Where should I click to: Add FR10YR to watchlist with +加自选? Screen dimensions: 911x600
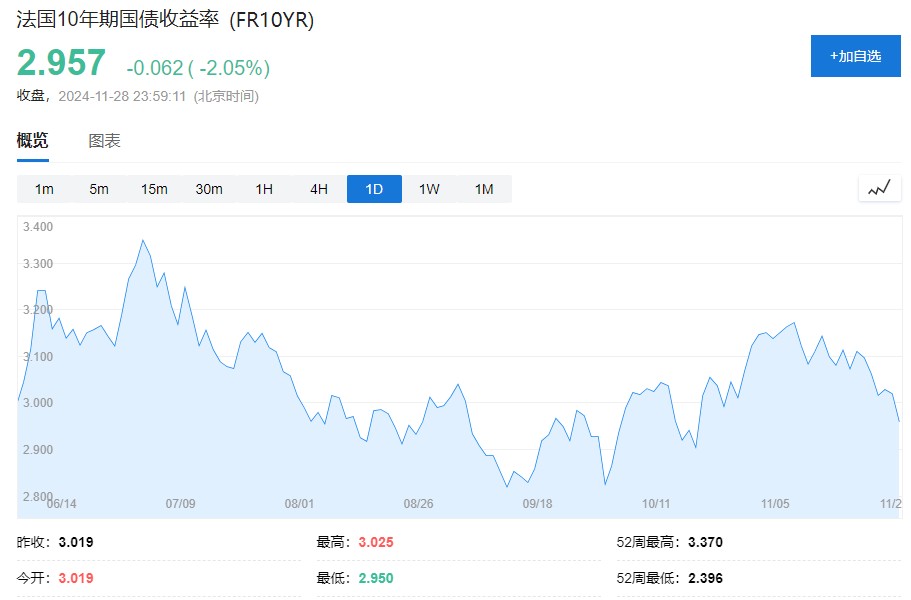pos(855,56)
